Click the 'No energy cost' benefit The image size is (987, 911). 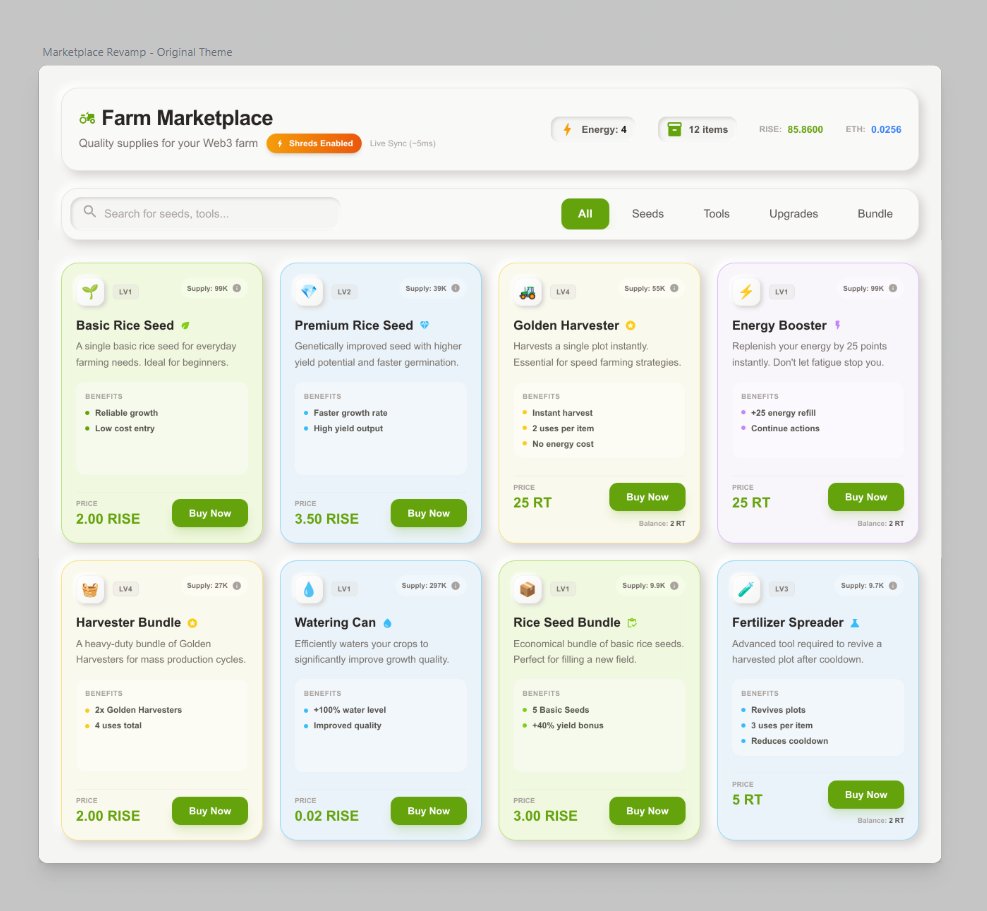563,444
